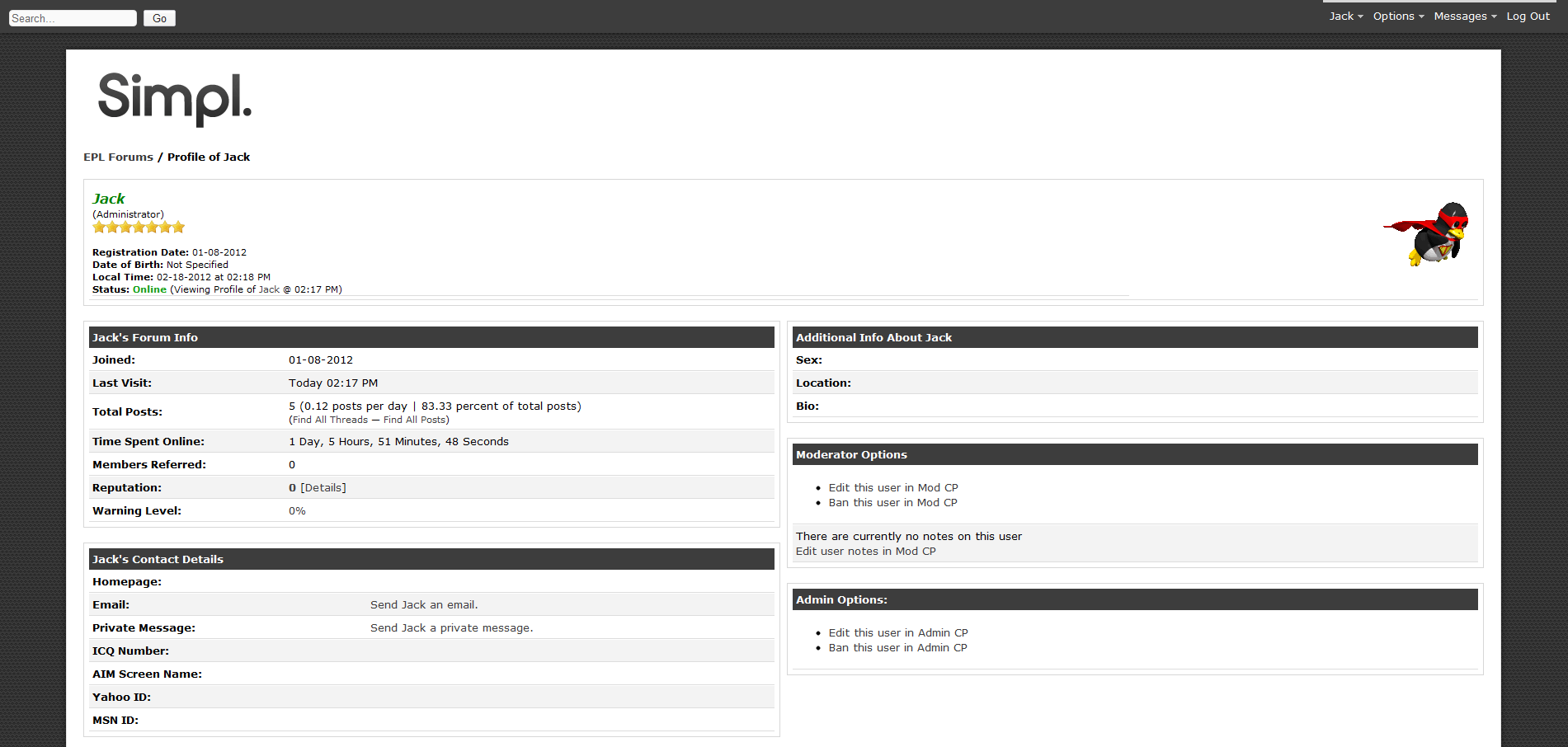This screenshot has height=747, width=1568.
Task: Click Send Jack an email link
Action: (423, 605)
